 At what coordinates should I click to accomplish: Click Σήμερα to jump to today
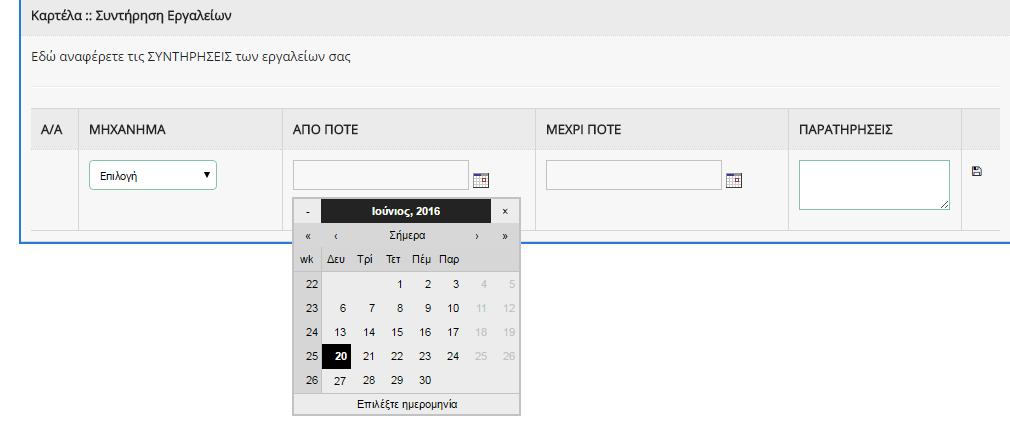407,236
